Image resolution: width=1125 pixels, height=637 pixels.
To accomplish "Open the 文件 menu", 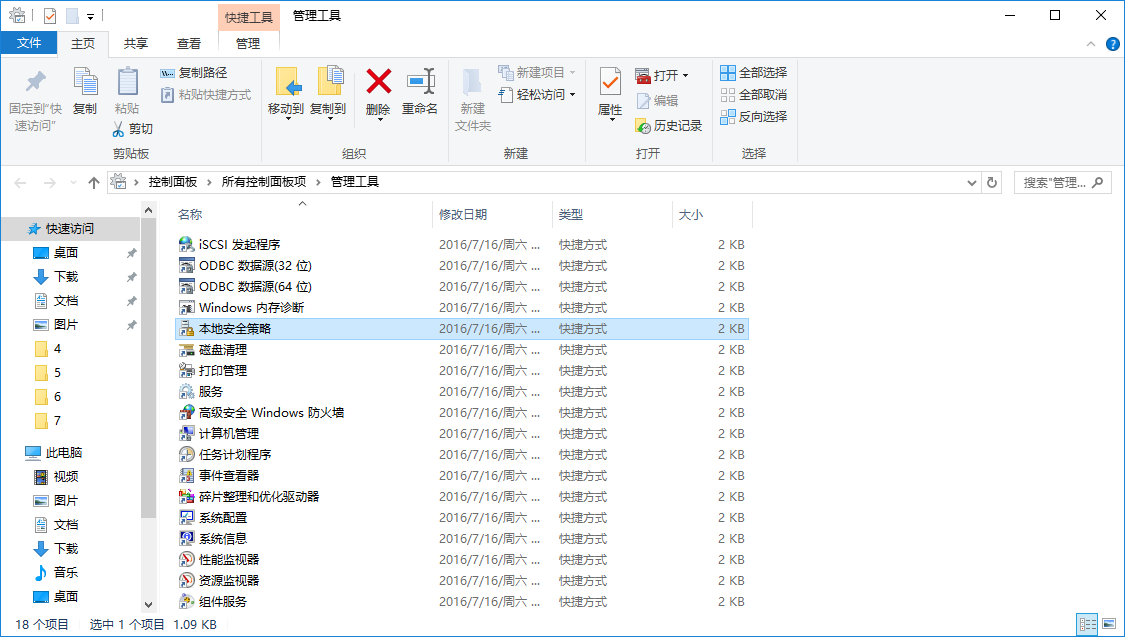I will (x=31, y=43).
